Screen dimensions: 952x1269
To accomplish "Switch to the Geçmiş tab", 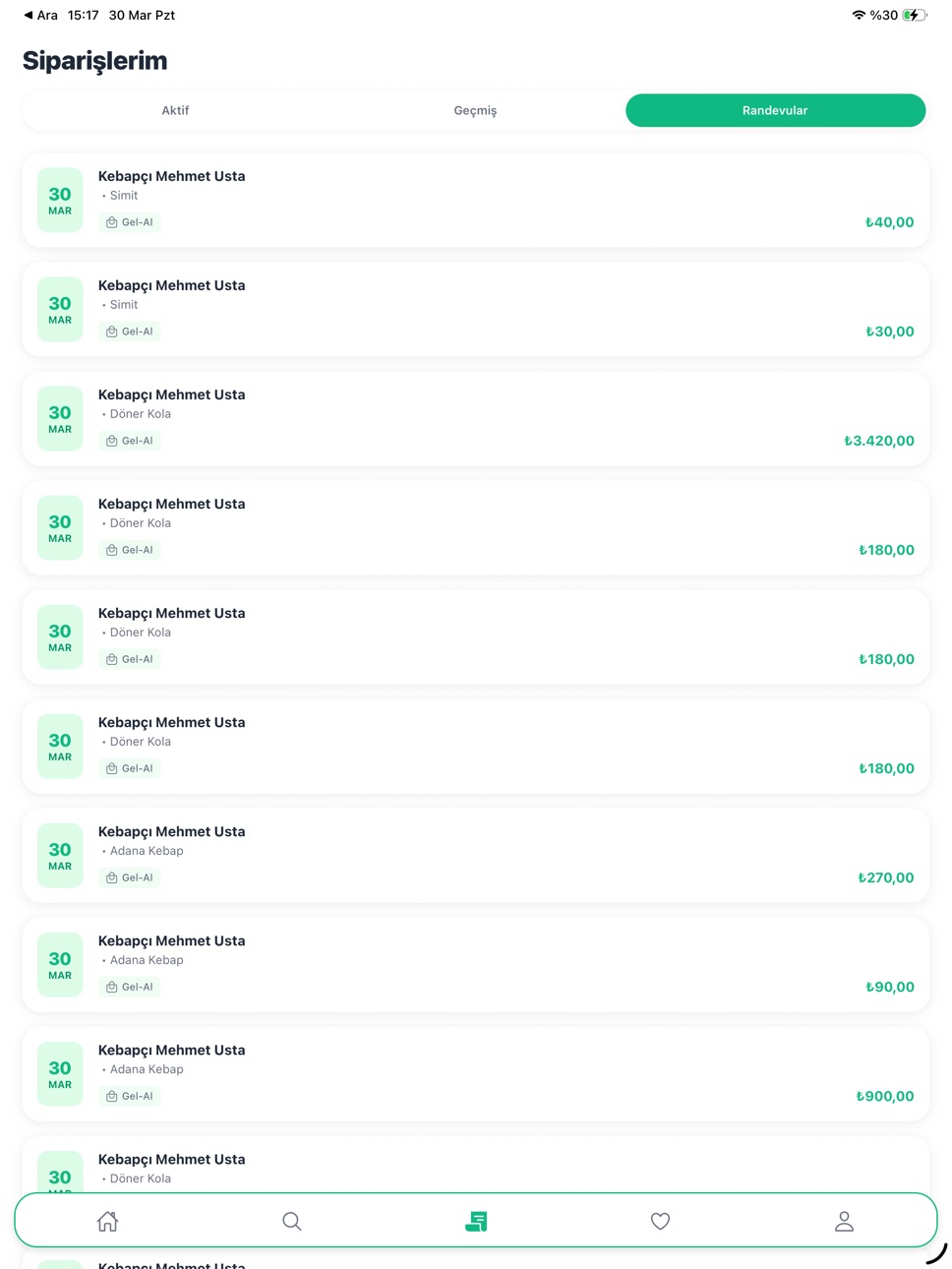I will tap(475, 110).
